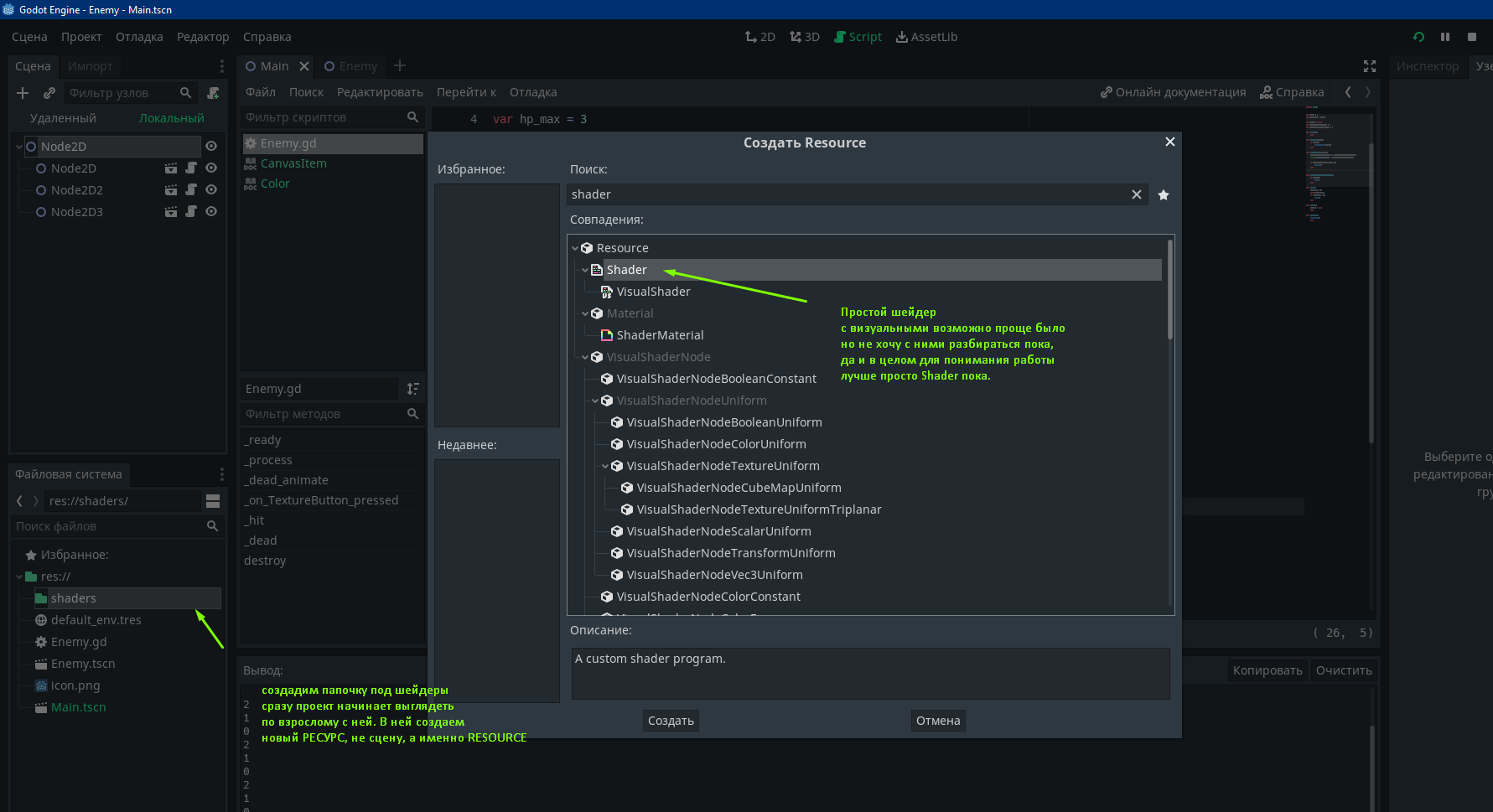1493x812 pixels.
Task: Click the Создать button
Action: [x=671, y=721]
